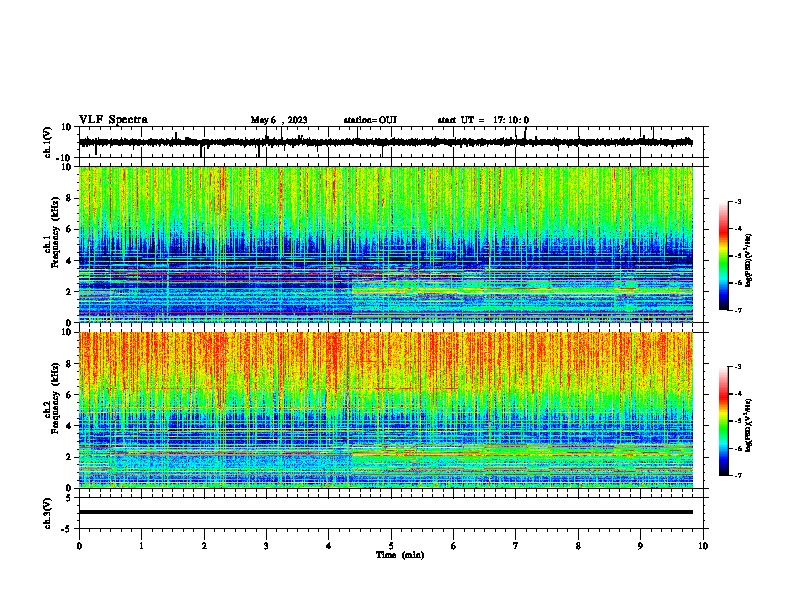Click time axis tick label "2"
Image resolution: width=792 pixels, height=612 pixels.
click(x=204, y=546)
